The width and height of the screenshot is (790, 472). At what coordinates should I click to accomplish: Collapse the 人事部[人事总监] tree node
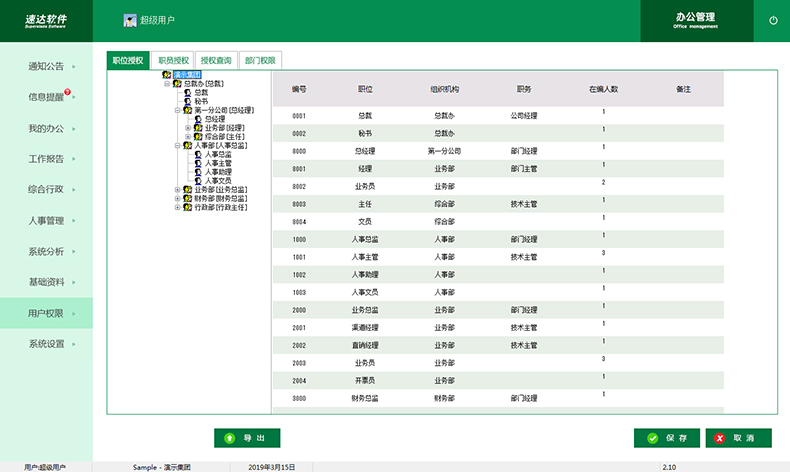coord(177,145)
